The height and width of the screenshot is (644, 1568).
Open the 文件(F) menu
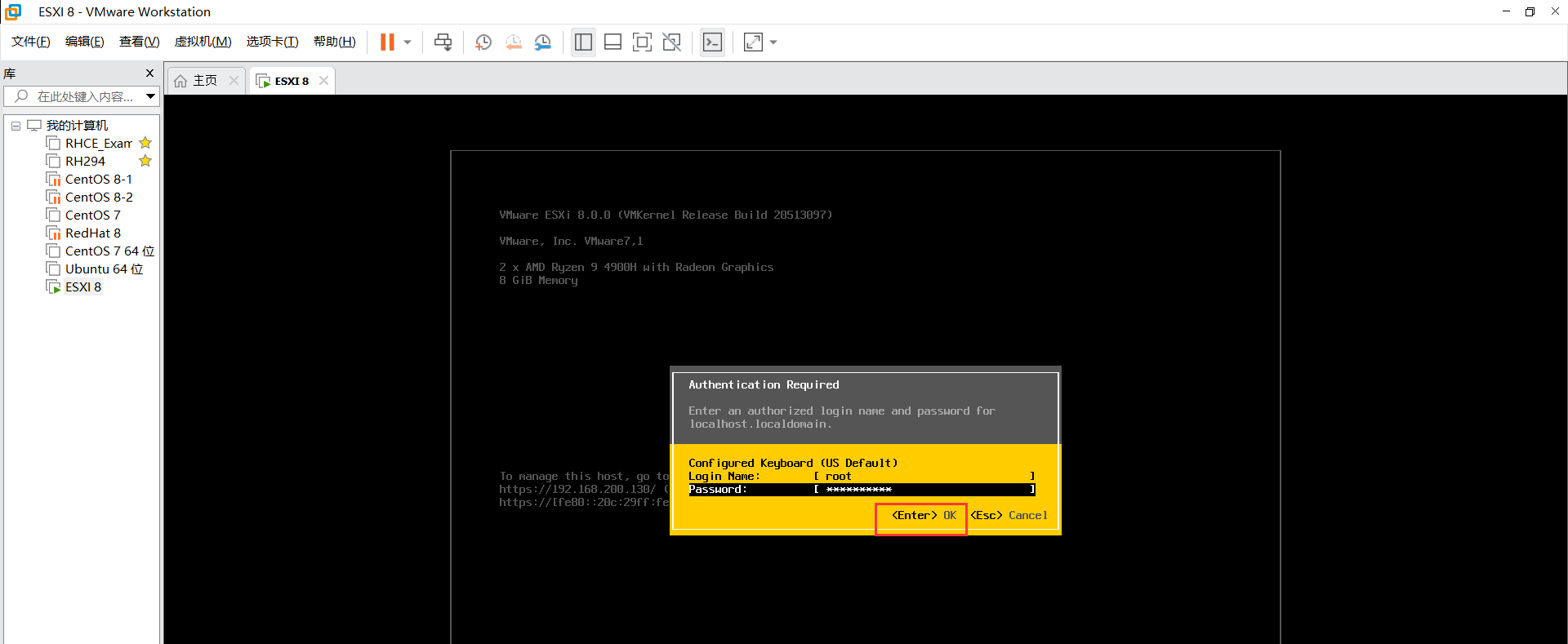31,42
